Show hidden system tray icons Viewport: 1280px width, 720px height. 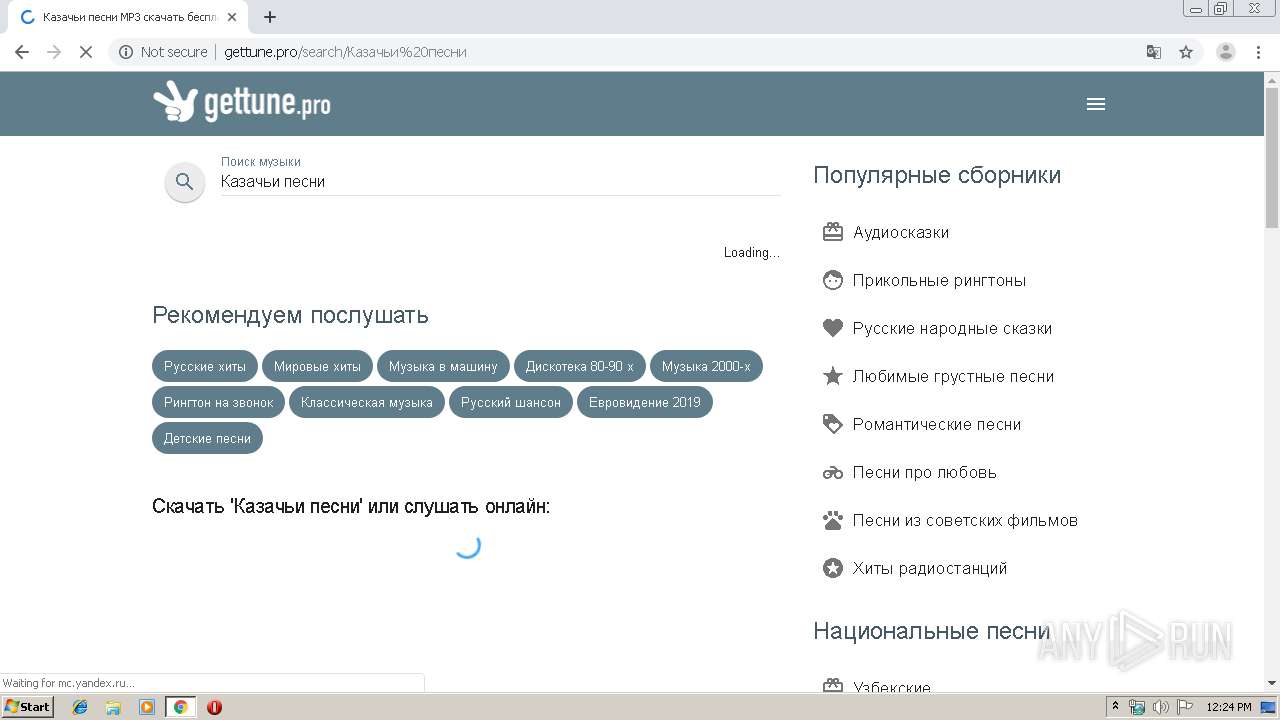1116,707
